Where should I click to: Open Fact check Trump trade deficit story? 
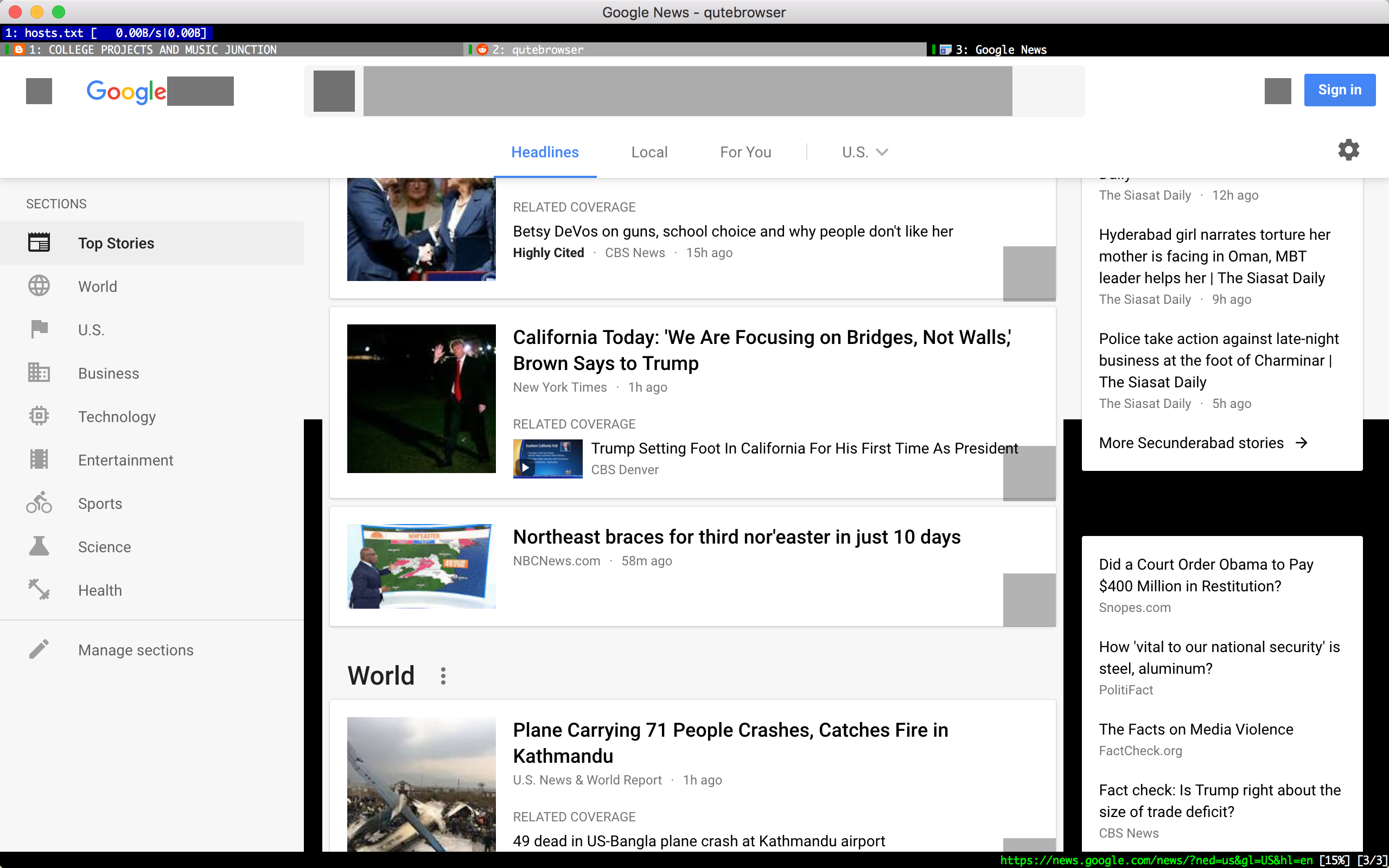(x=1220, y=800)
